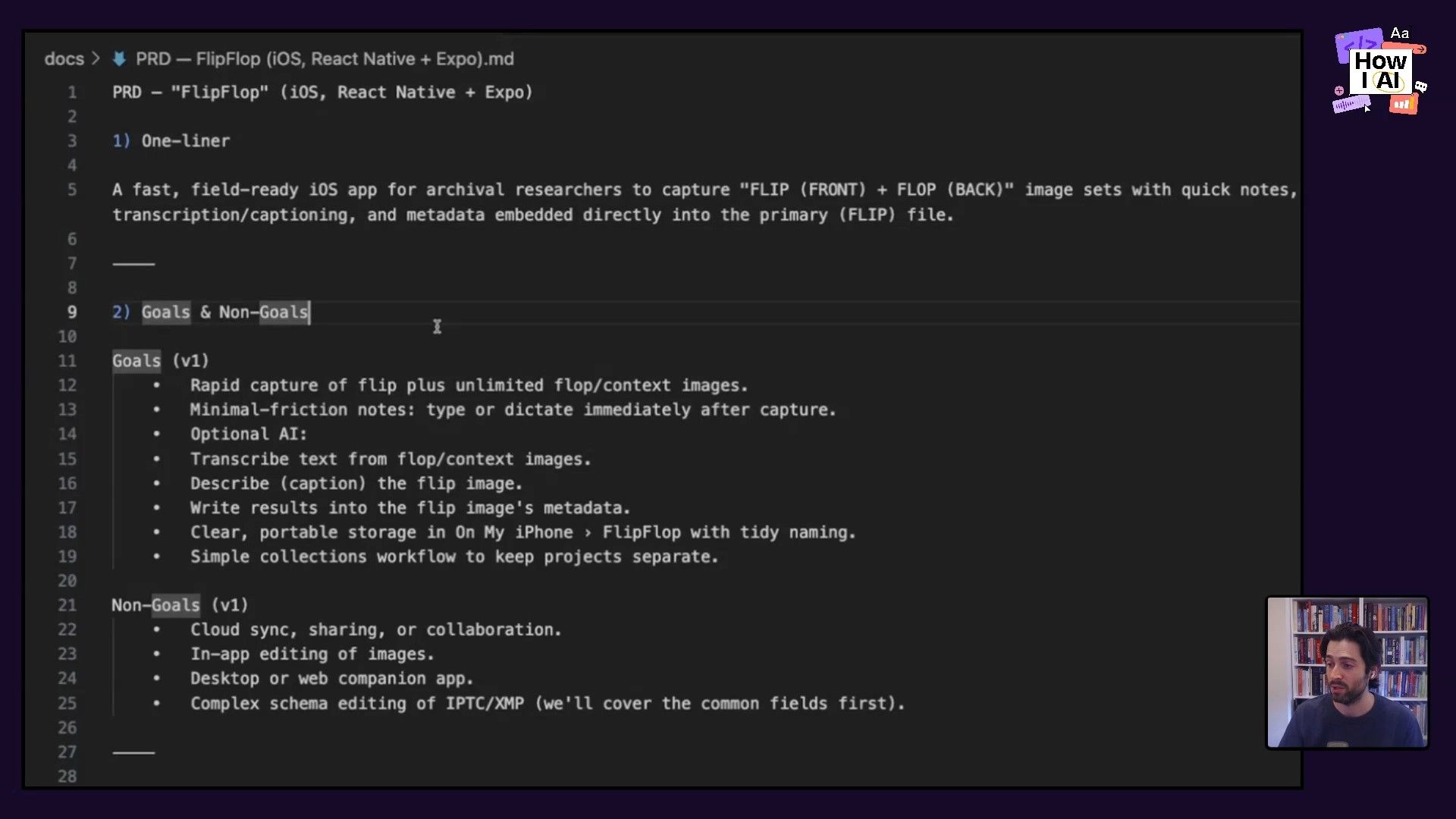1456x819 pixels.
Task: Click line number 9 in gutter
Action: click(71, 312)
